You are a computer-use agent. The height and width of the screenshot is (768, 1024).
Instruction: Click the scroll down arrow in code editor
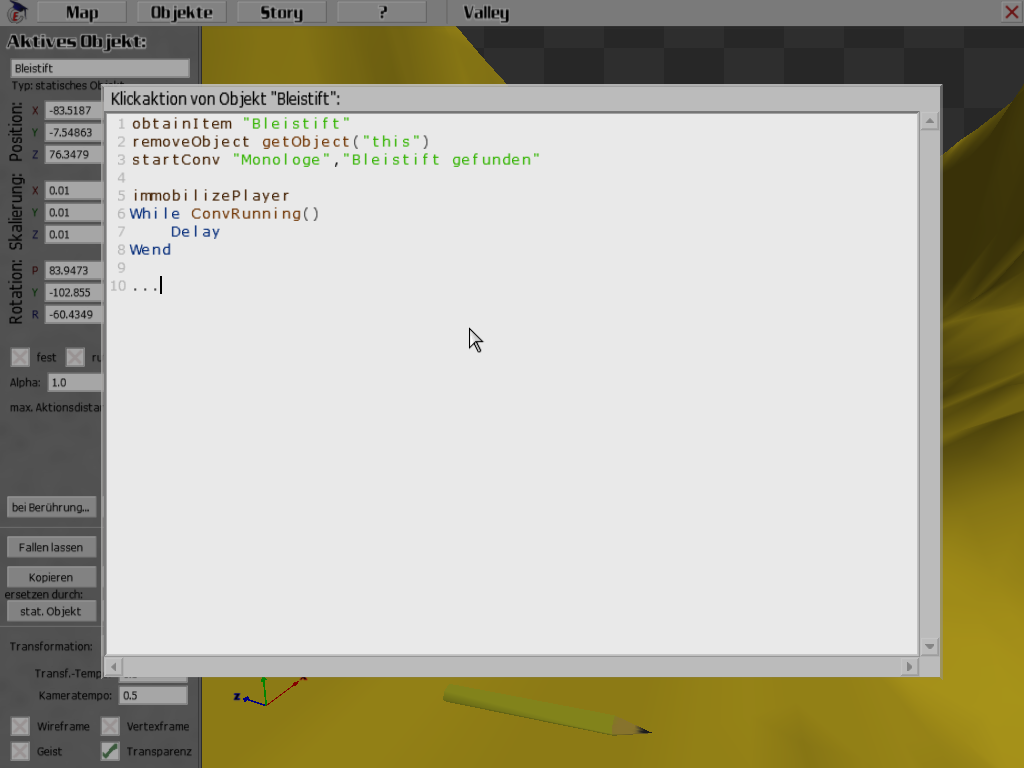(x=929, y=646)
